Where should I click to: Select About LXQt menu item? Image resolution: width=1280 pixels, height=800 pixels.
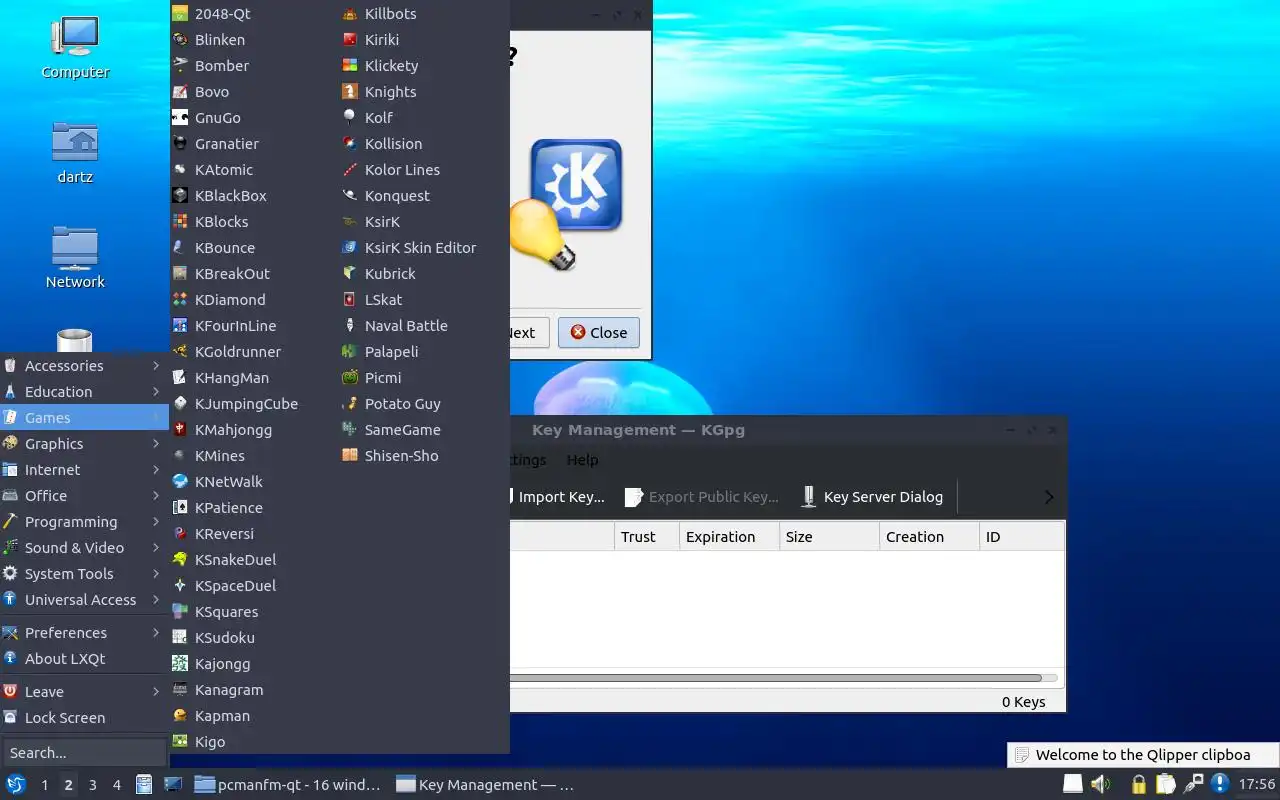coord(84,659)
